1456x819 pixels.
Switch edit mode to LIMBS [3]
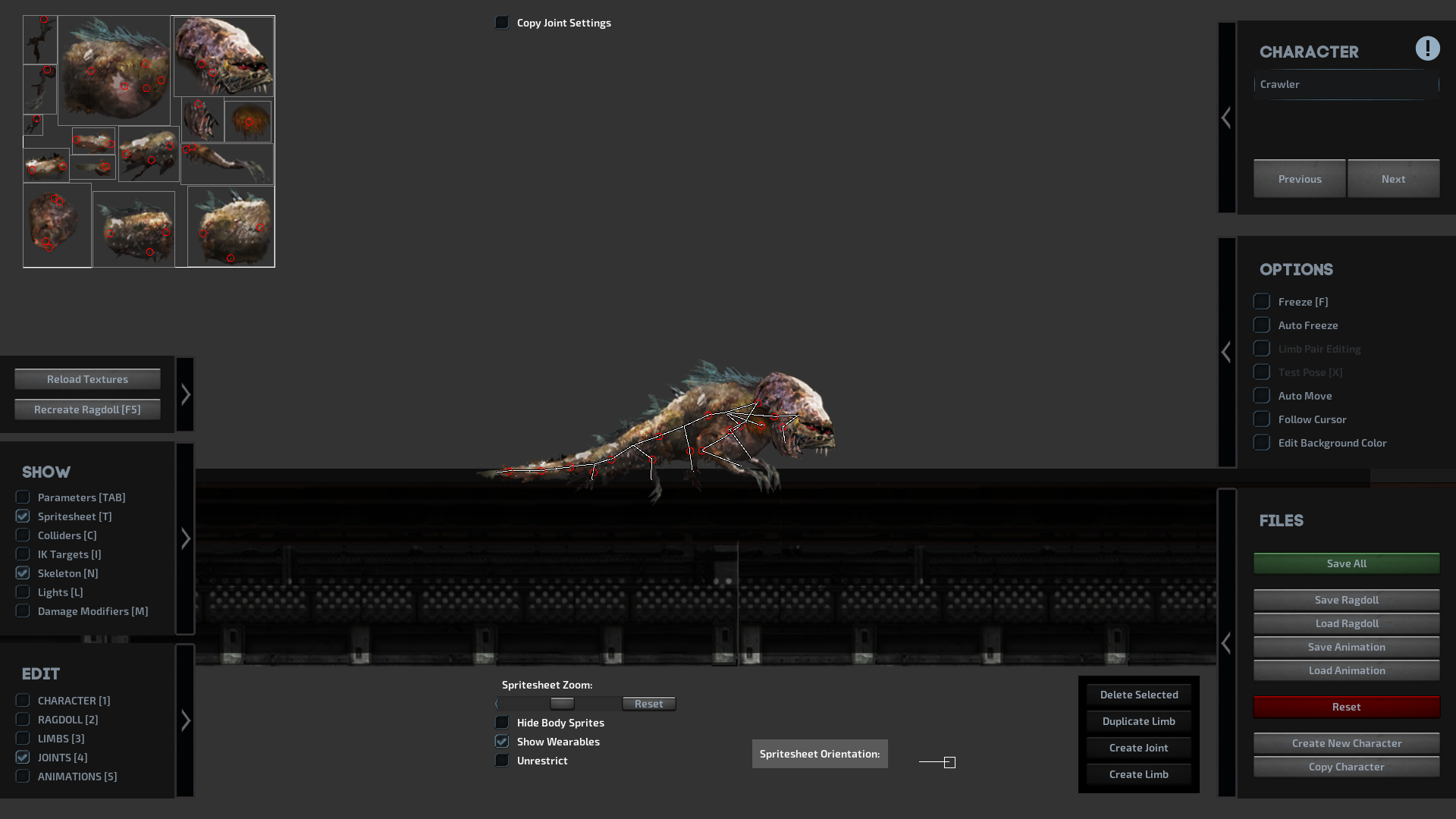[x=23, y=739]
